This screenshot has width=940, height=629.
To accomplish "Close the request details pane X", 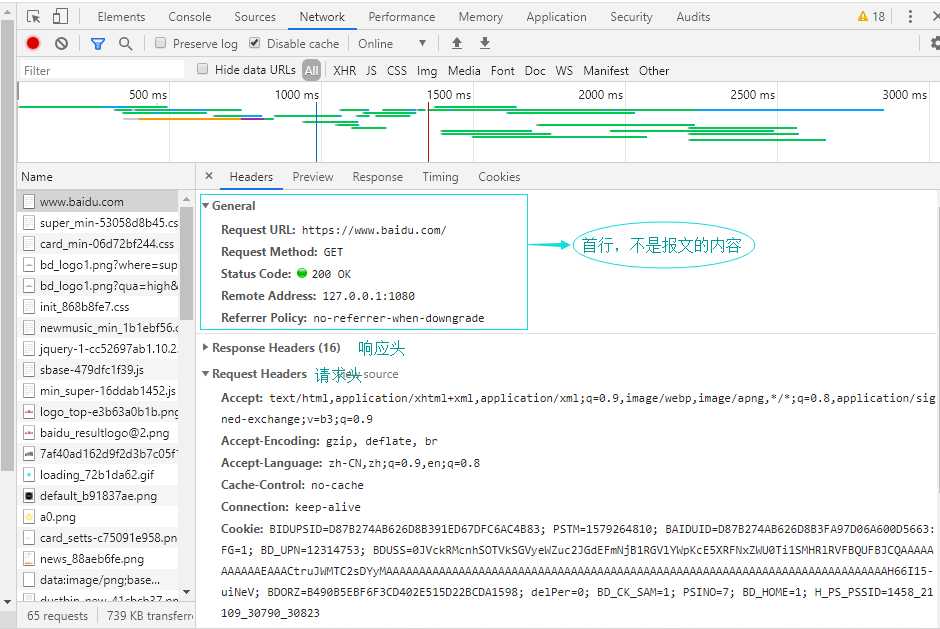I will pyautogui.click(x=209, y=176).
